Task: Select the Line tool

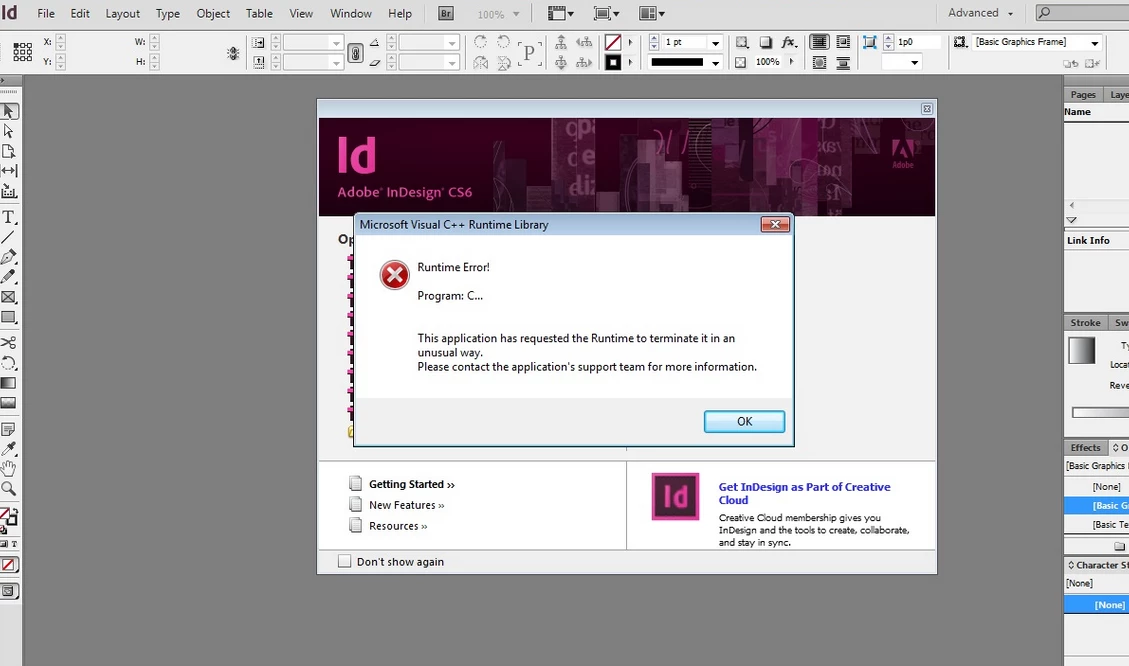Action: coord(9,237)
